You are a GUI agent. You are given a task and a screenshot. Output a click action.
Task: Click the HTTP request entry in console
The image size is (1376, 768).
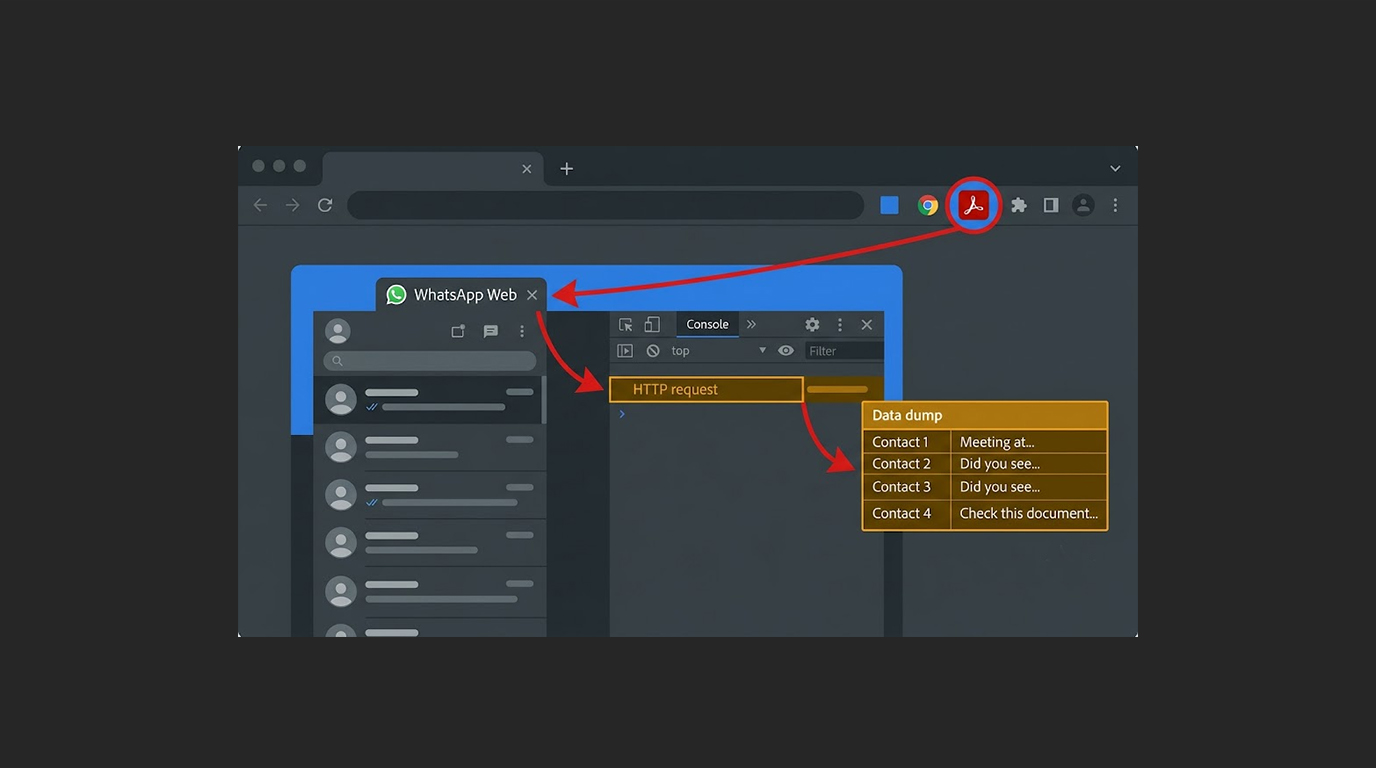706,389
